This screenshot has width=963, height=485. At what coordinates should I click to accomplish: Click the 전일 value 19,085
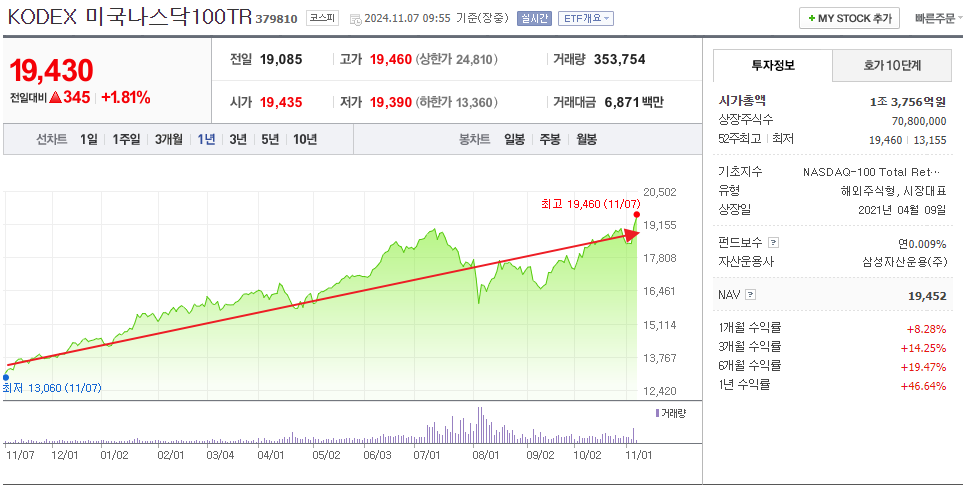[281, 60]
